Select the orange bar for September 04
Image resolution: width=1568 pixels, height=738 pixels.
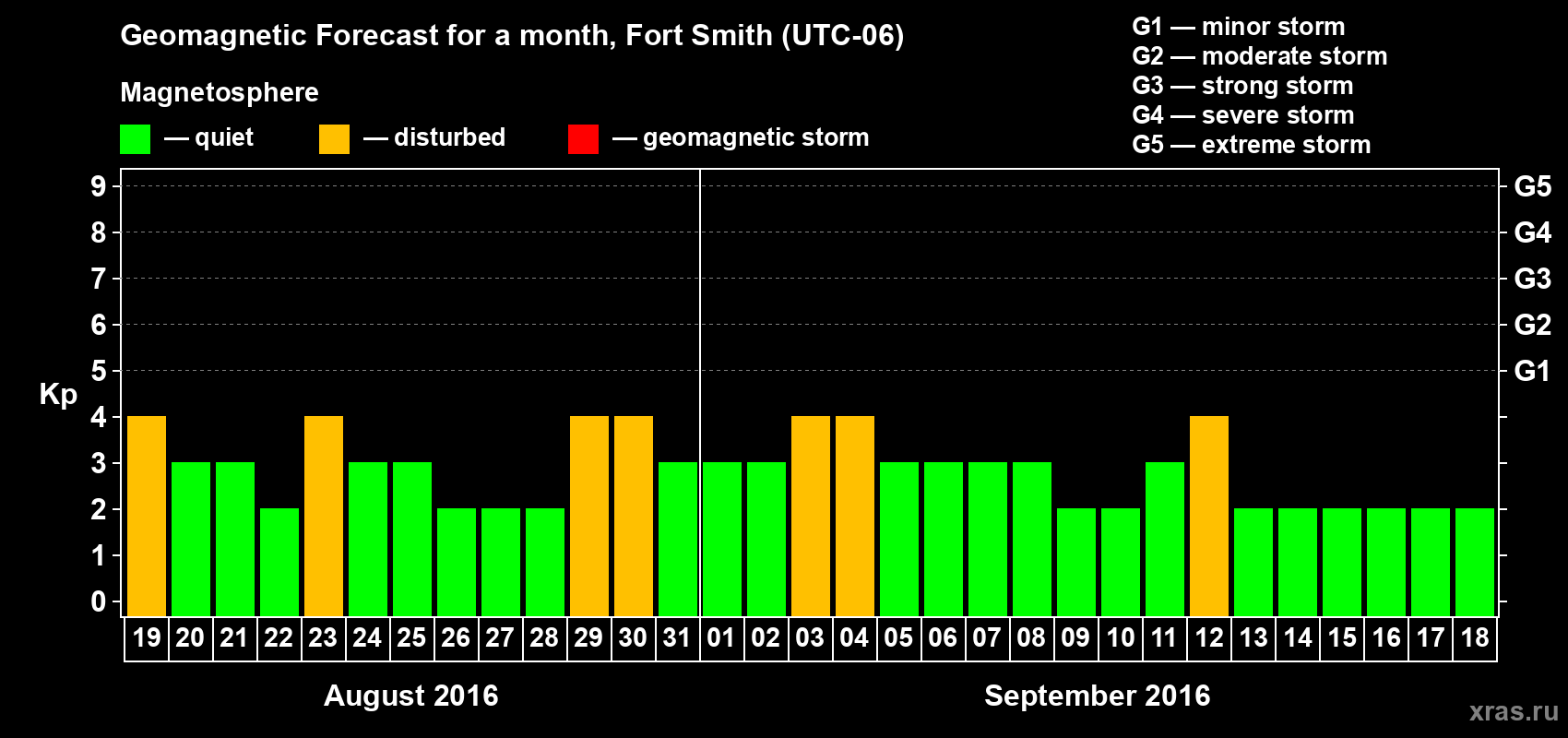coord(855,517)
